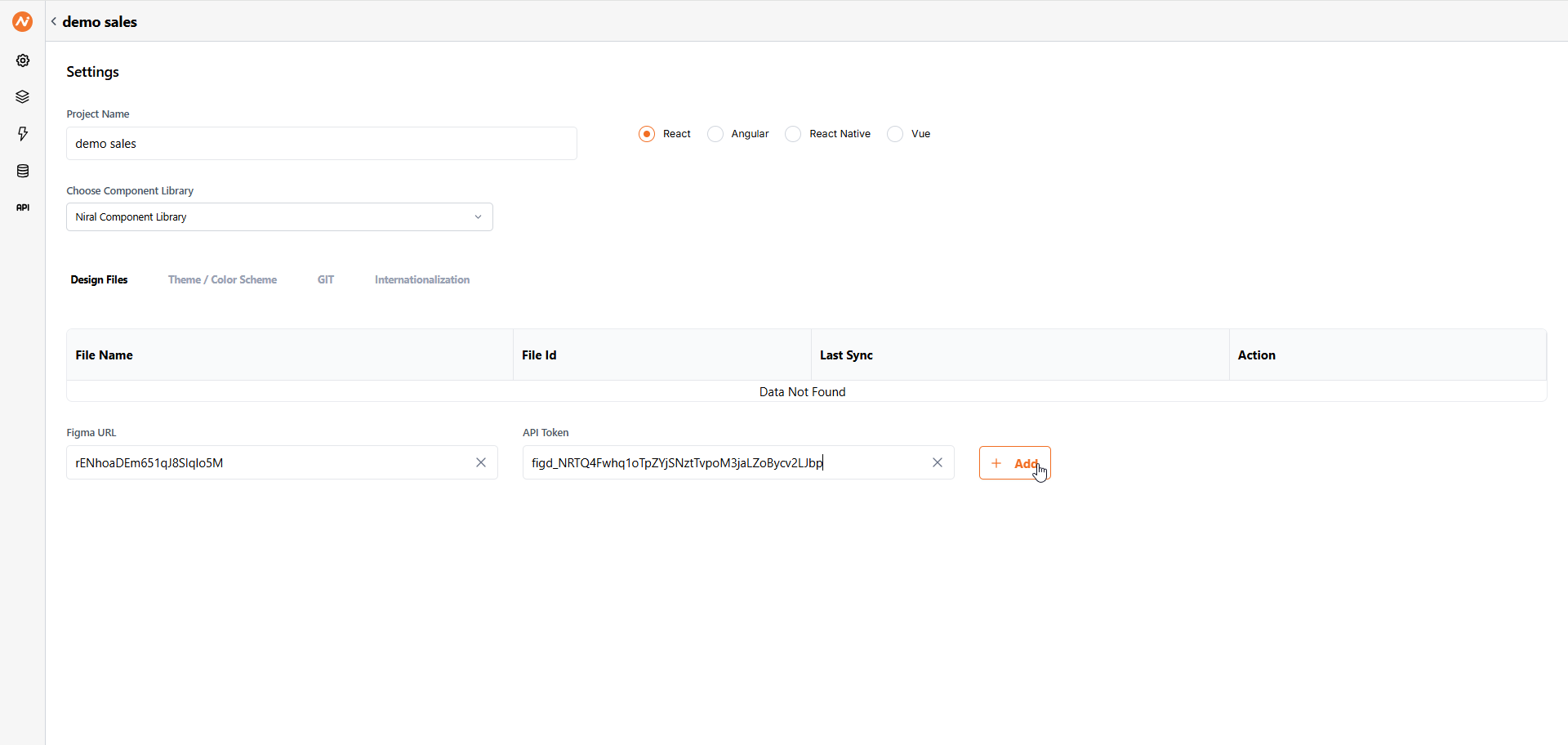Click inside the Project Name field
The image size is (1568, 745).
tap(321, 143)
